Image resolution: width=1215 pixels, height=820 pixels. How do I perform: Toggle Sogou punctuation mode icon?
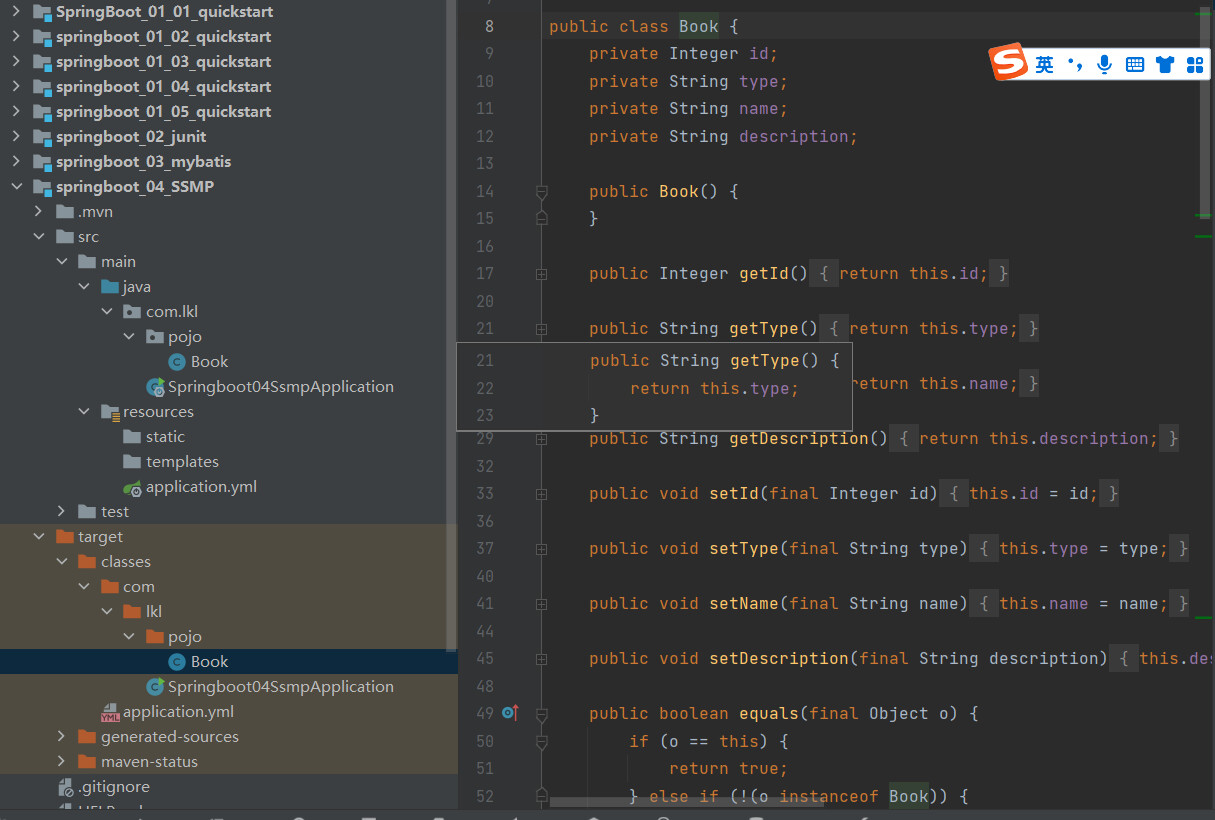tap(1075, 65)
